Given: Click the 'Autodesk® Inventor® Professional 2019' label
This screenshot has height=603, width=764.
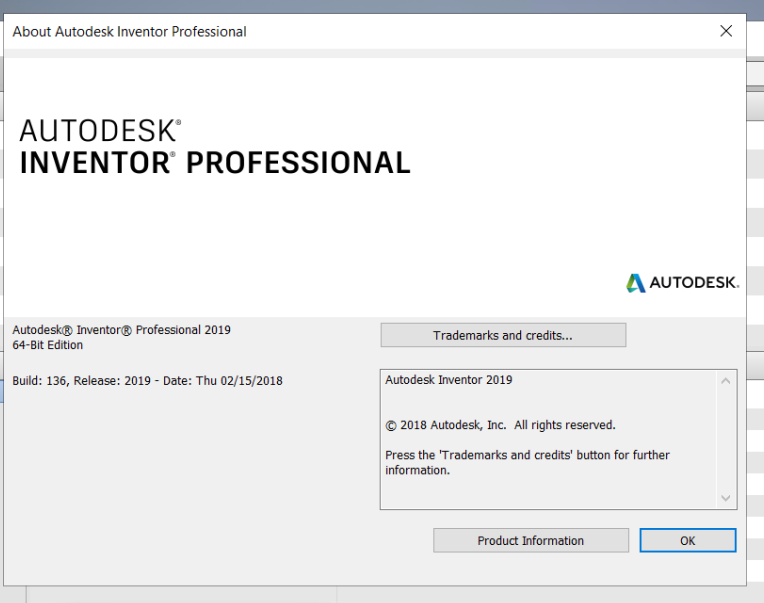Looking at the screenshot, I should tap(121, 330).
